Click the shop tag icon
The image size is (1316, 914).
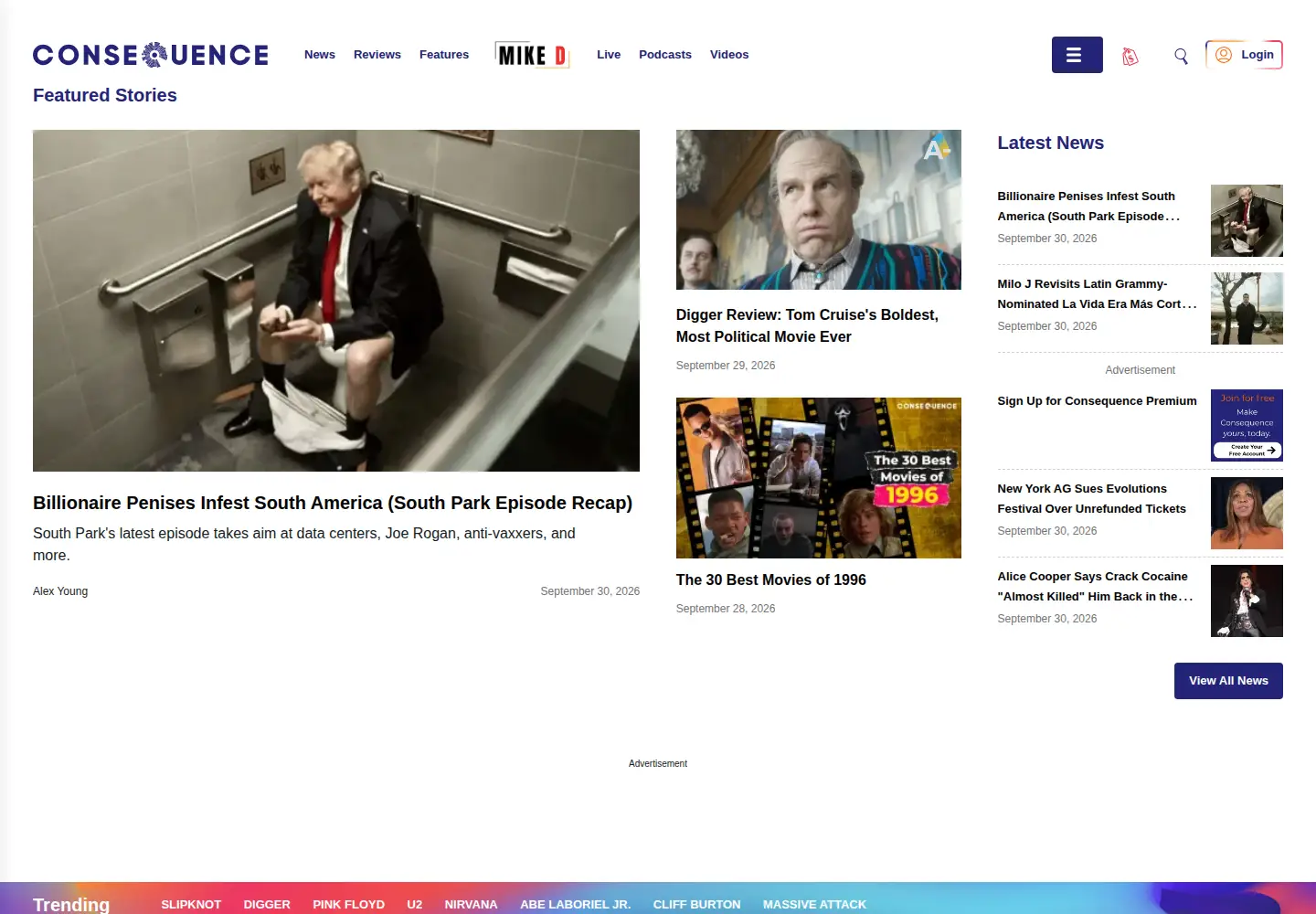[x=1130, y=57]
